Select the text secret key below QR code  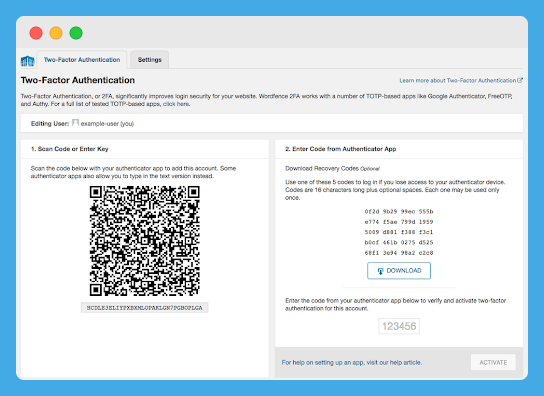point(144,308)
